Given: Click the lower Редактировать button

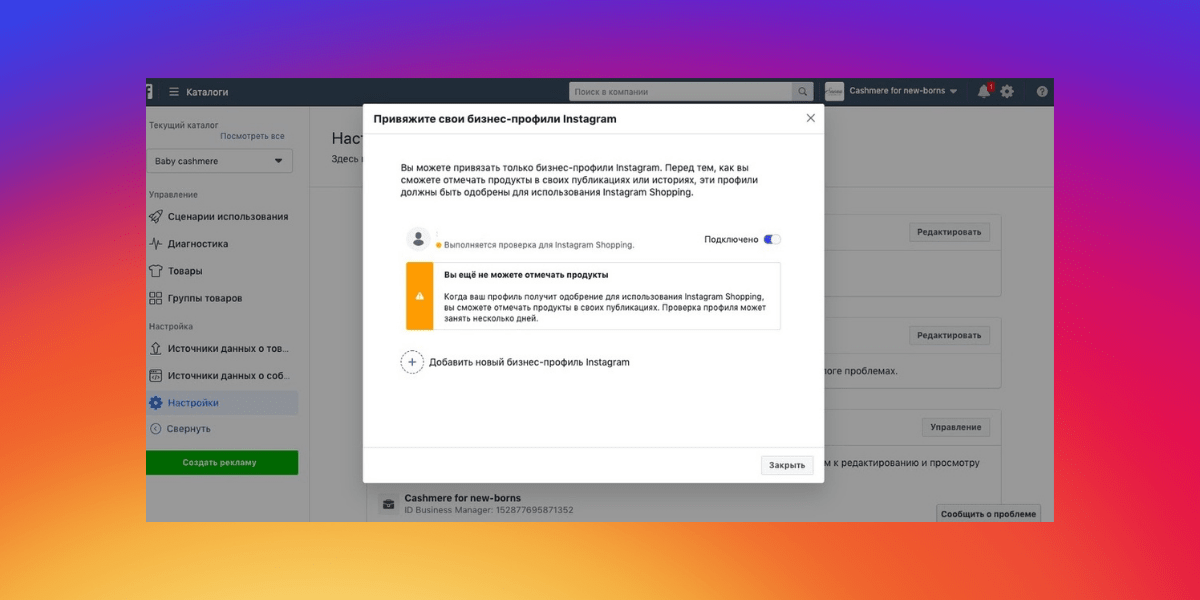Looking at the screenshot, I should [950, 335].
